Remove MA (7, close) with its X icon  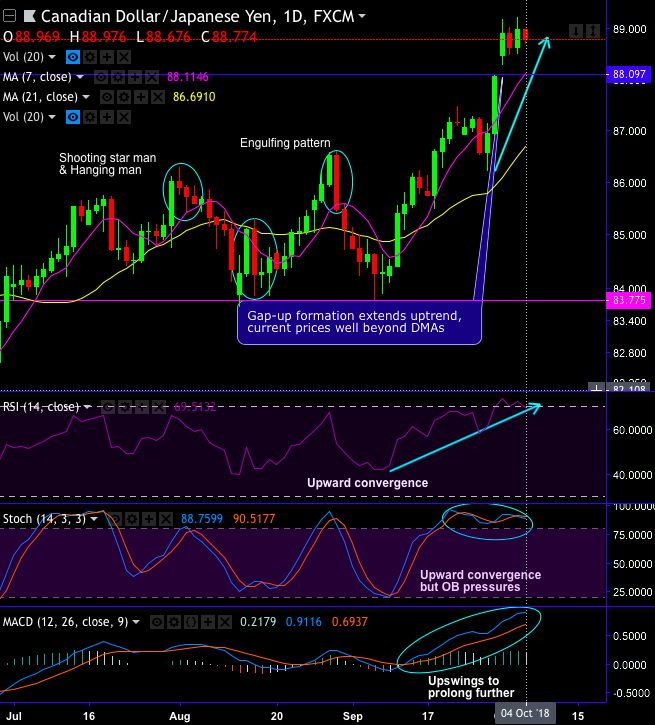pyautogui.click(x=152, y=77)
